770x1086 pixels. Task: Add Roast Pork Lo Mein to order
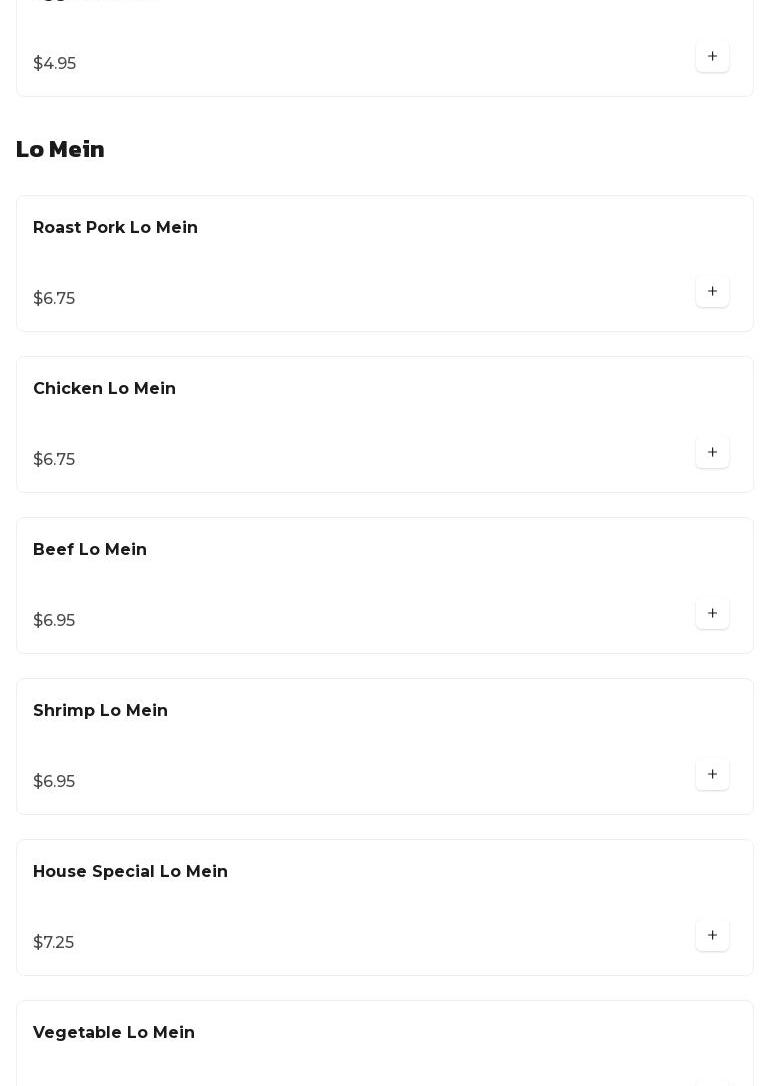coord(712,292)
